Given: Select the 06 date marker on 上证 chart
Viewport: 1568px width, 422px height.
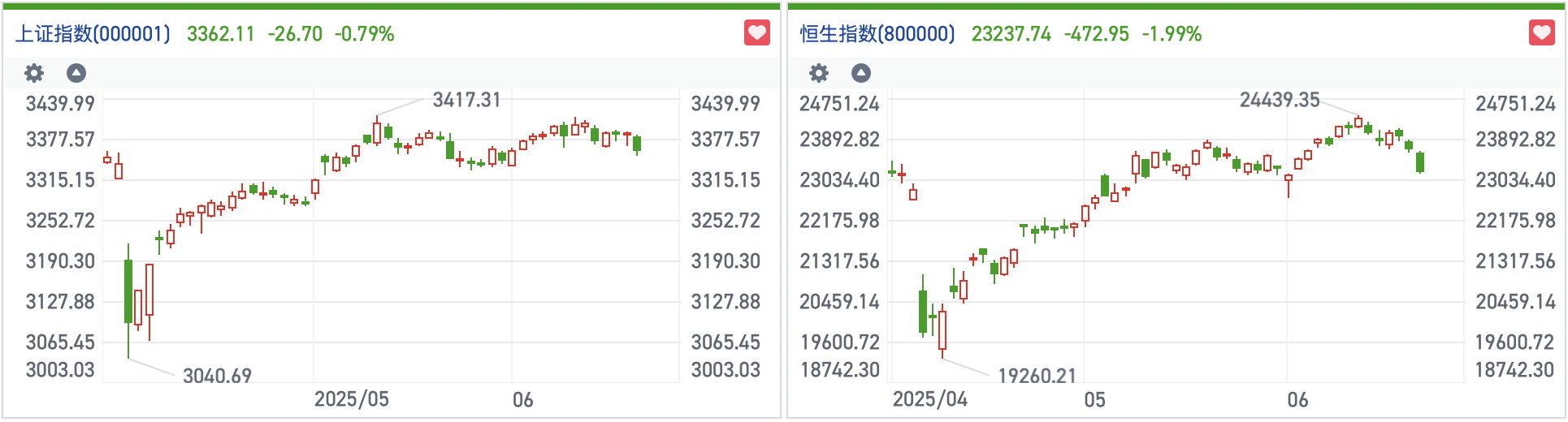Looking at the screenshot, I should click(522, 399).
